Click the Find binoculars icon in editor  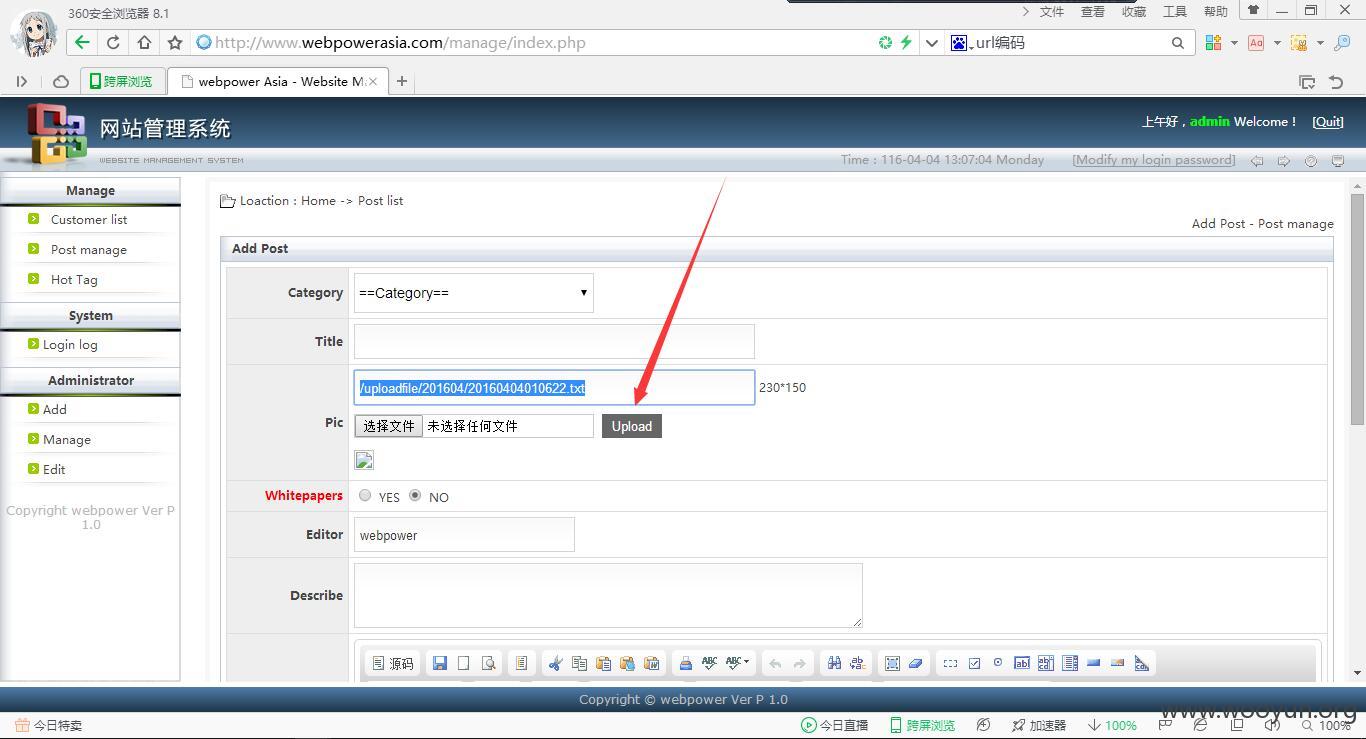(834, 663)
